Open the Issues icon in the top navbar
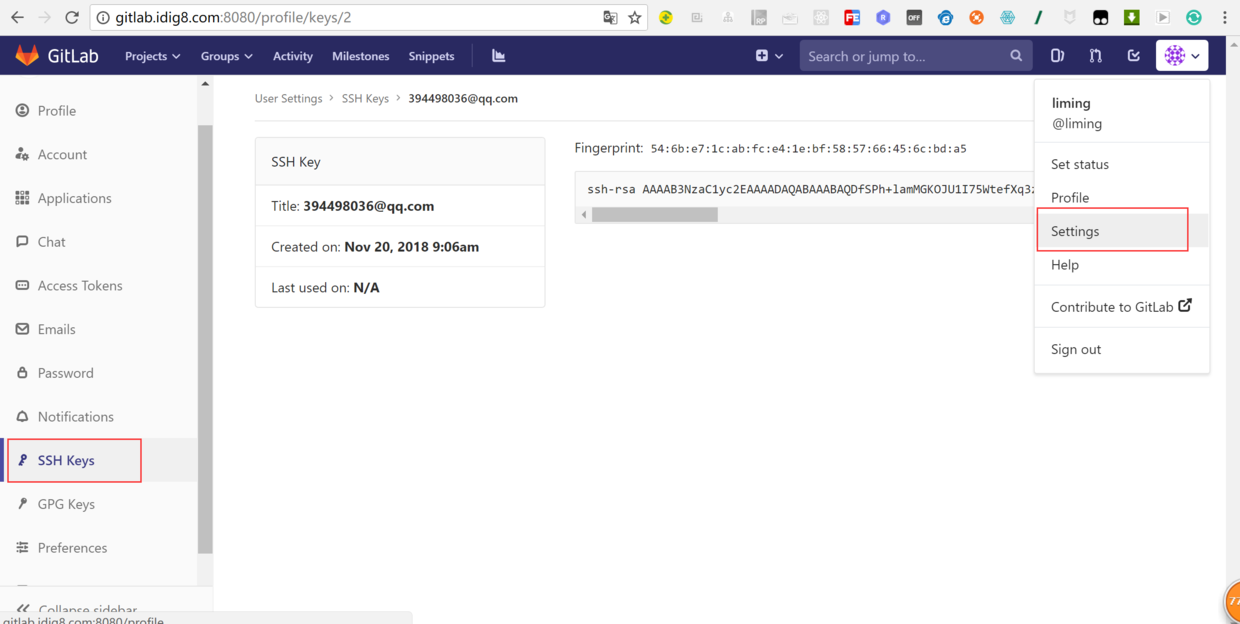Screen dimensions: 1240x624 click(1057, 55)
